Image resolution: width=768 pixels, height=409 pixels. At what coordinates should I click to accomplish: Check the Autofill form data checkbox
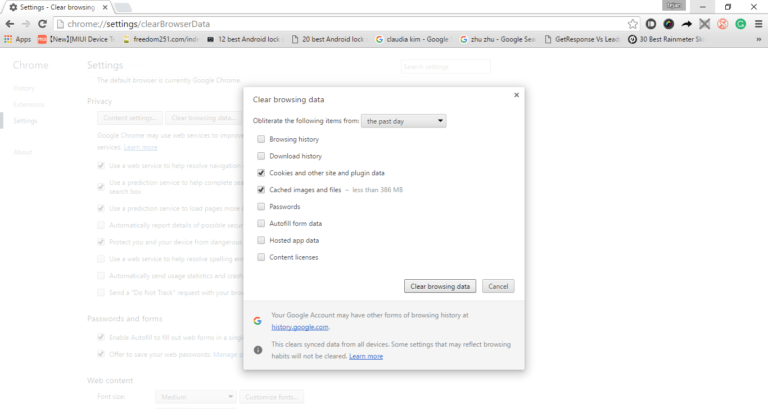pos(261,223)
